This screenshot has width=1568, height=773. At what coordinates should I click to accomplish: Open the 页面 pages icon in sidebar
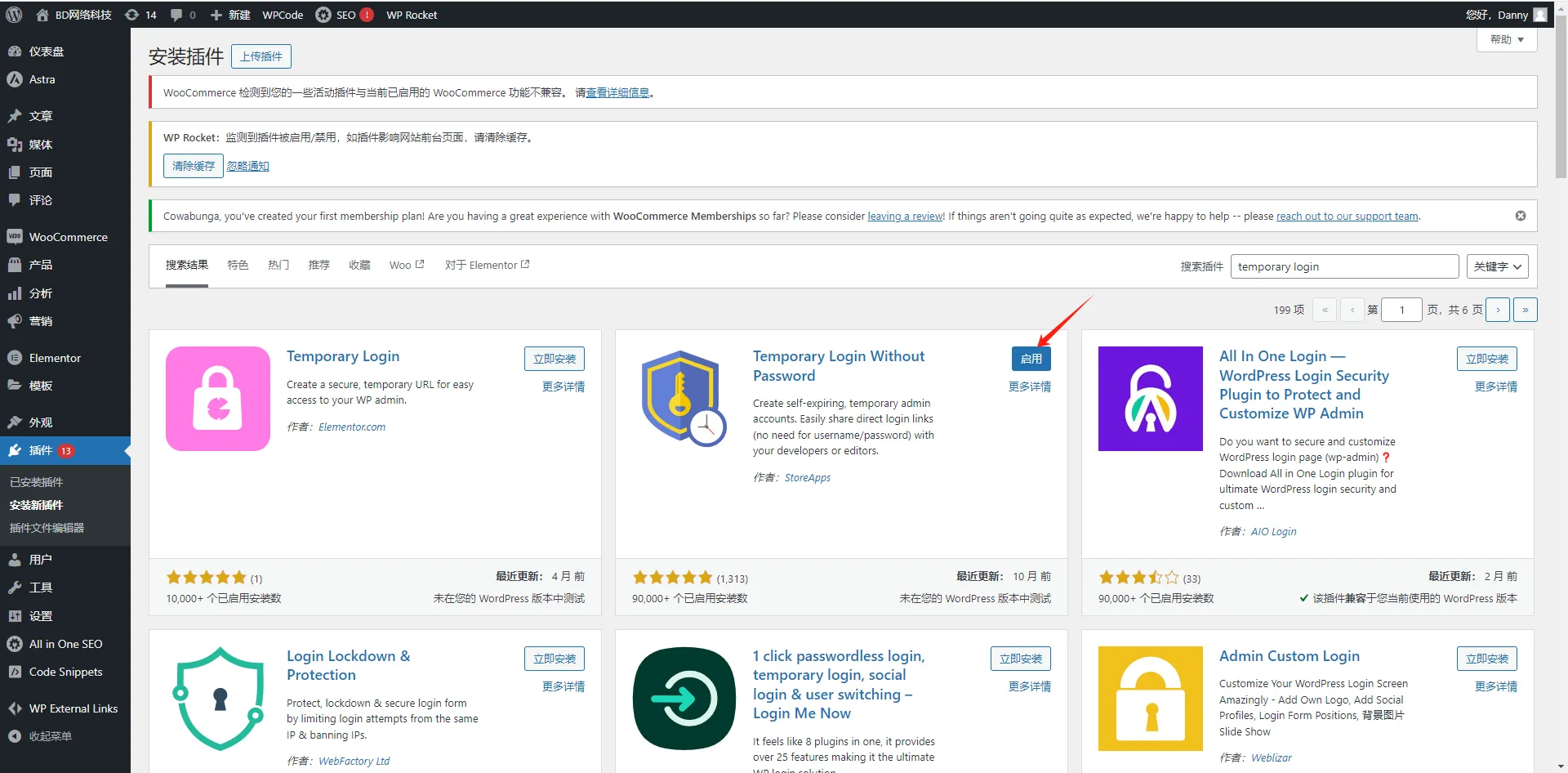15,172
